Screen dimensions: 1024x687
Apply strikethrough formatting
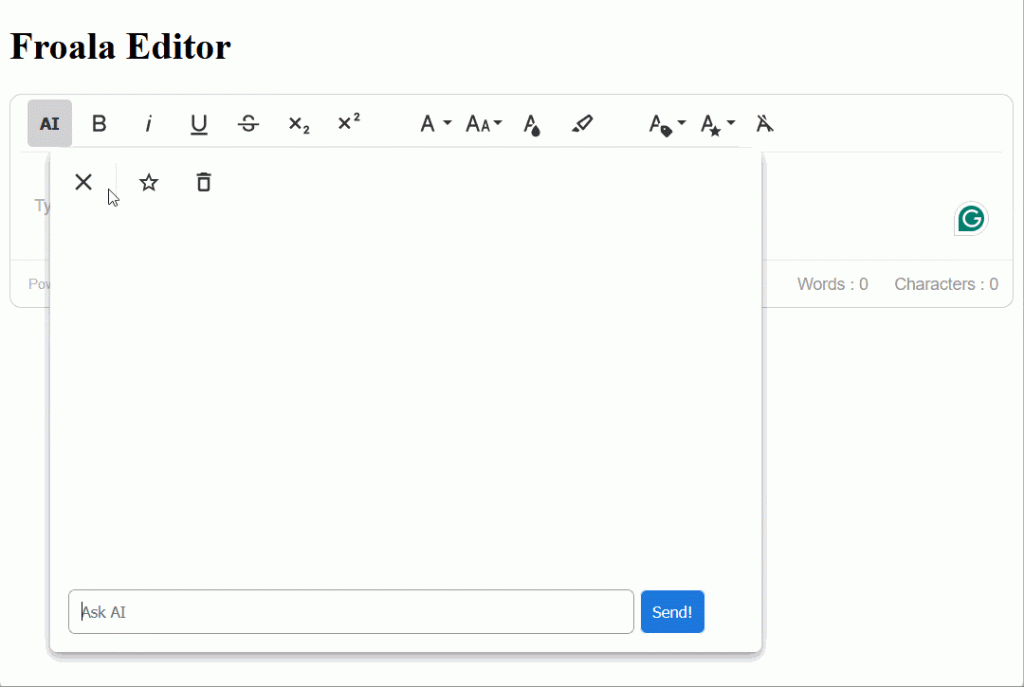click(248, 123)
